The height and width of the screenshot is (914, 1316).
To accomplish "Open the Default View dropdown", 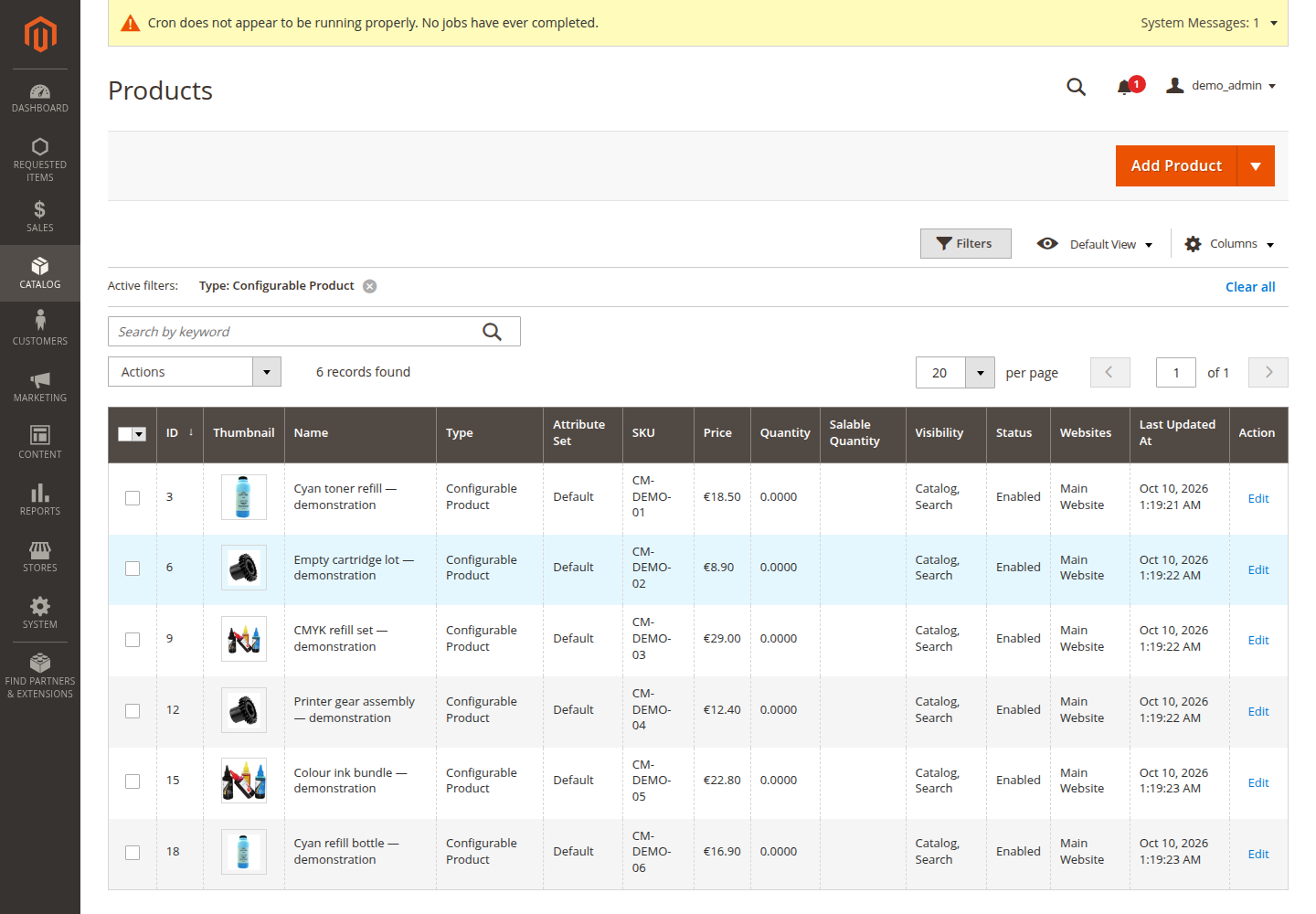I will point(1095,244).
